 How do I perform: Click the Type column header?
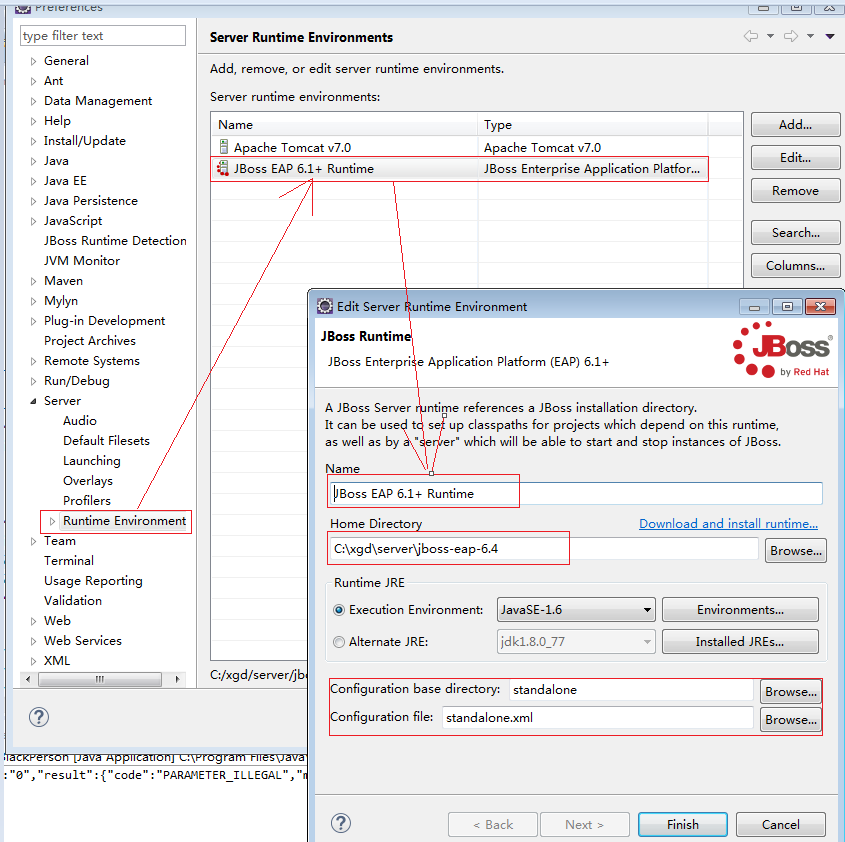point(592,125)
